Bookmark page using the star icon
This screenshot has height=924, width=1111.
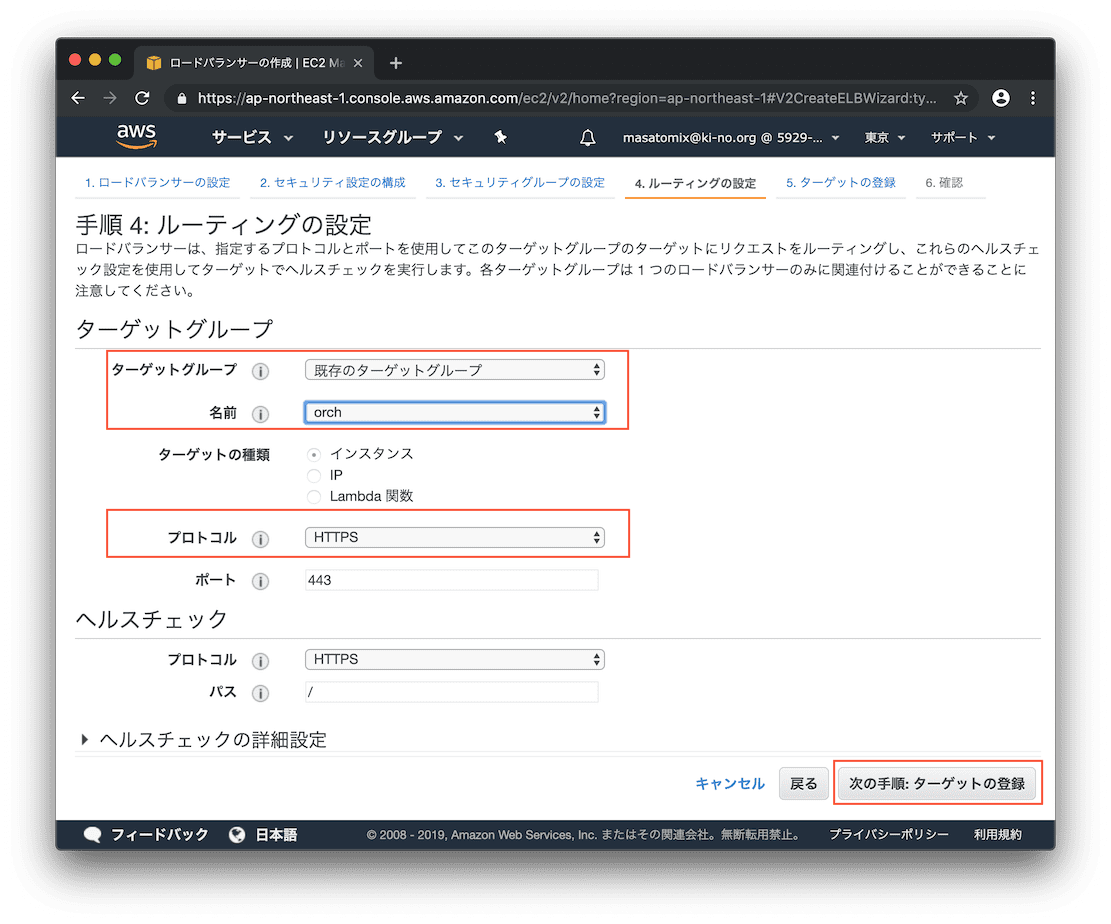coord(960,98)
